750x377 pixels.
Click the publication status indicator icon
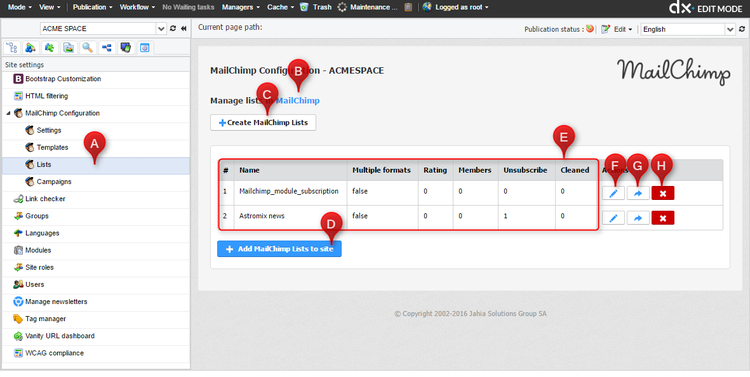pos(590,29)
